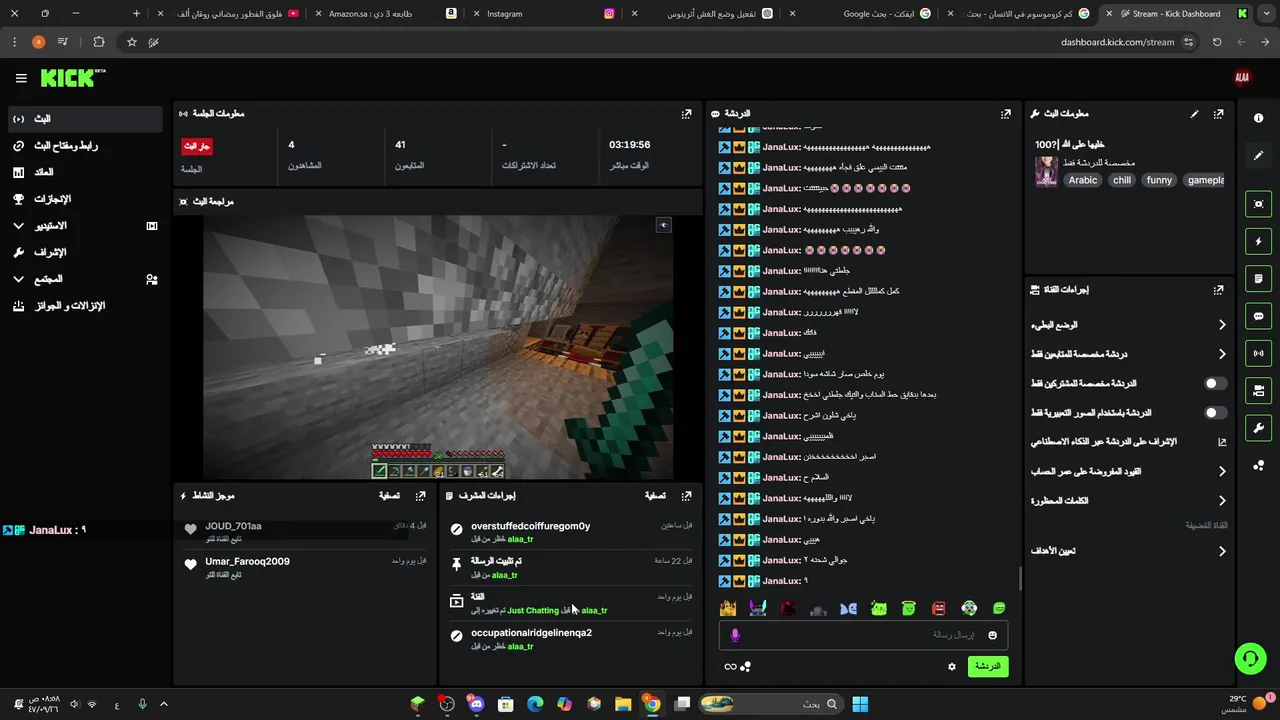
Task: Click the pencil edit icon in right toolbar
Action: (x=1258, y=156)
